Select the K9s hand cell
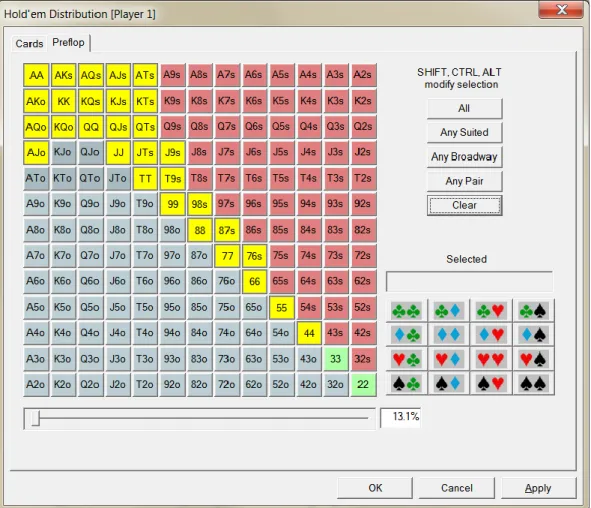Image resolution: width=591 pixels, height=508 pixels. point(172,101)
